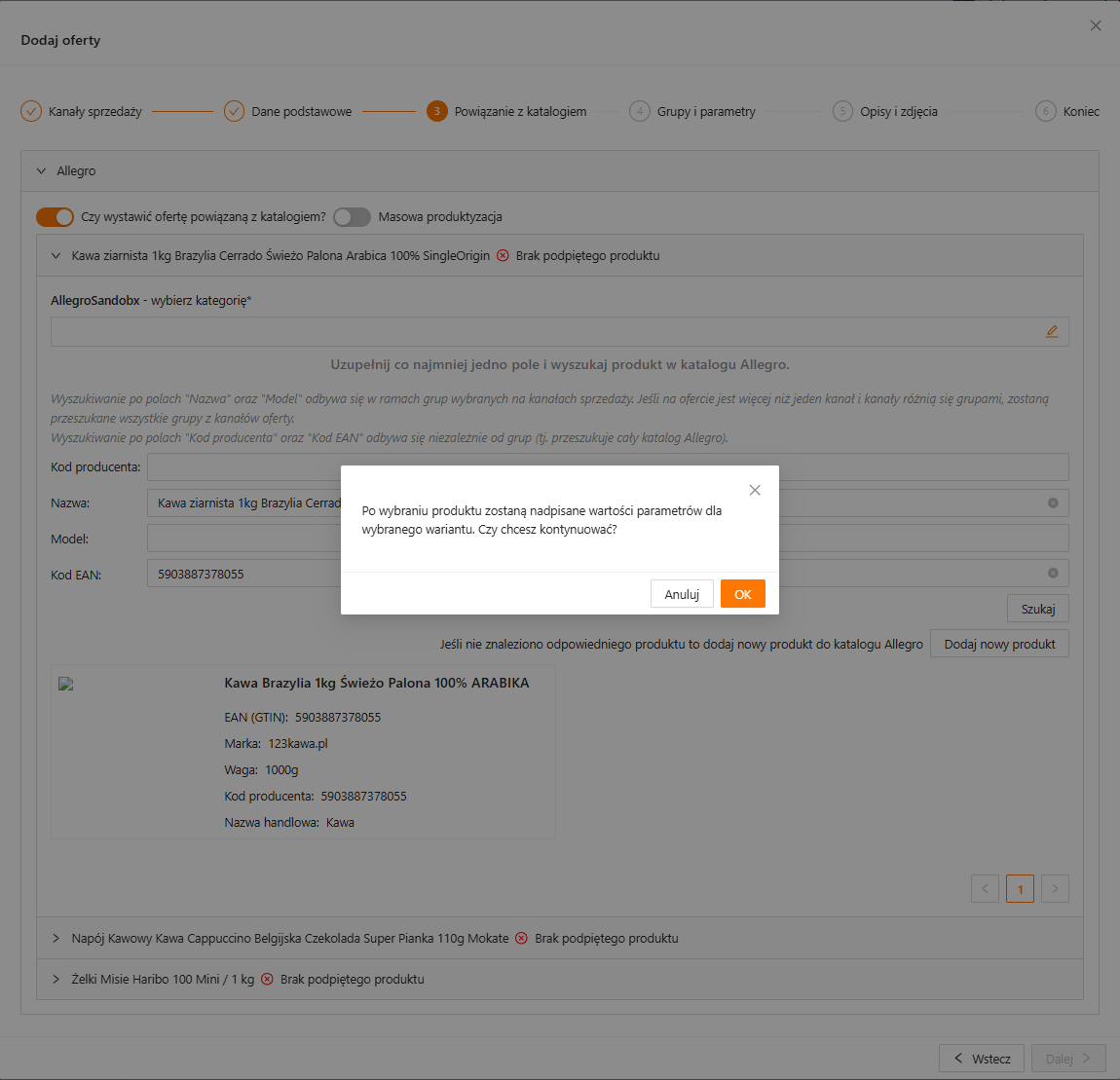Click the step 3 circle icon

tap(437, 111)
